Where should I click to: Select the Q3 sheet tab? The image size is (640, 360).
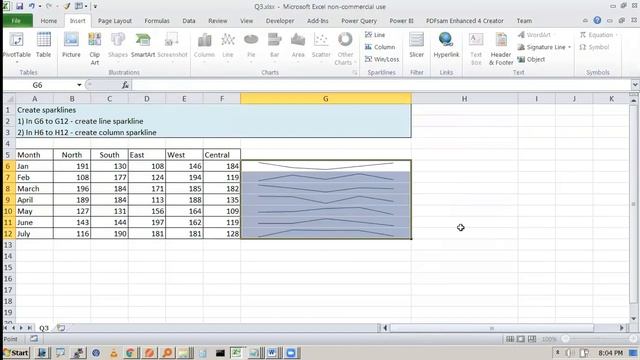pos(44,328)
